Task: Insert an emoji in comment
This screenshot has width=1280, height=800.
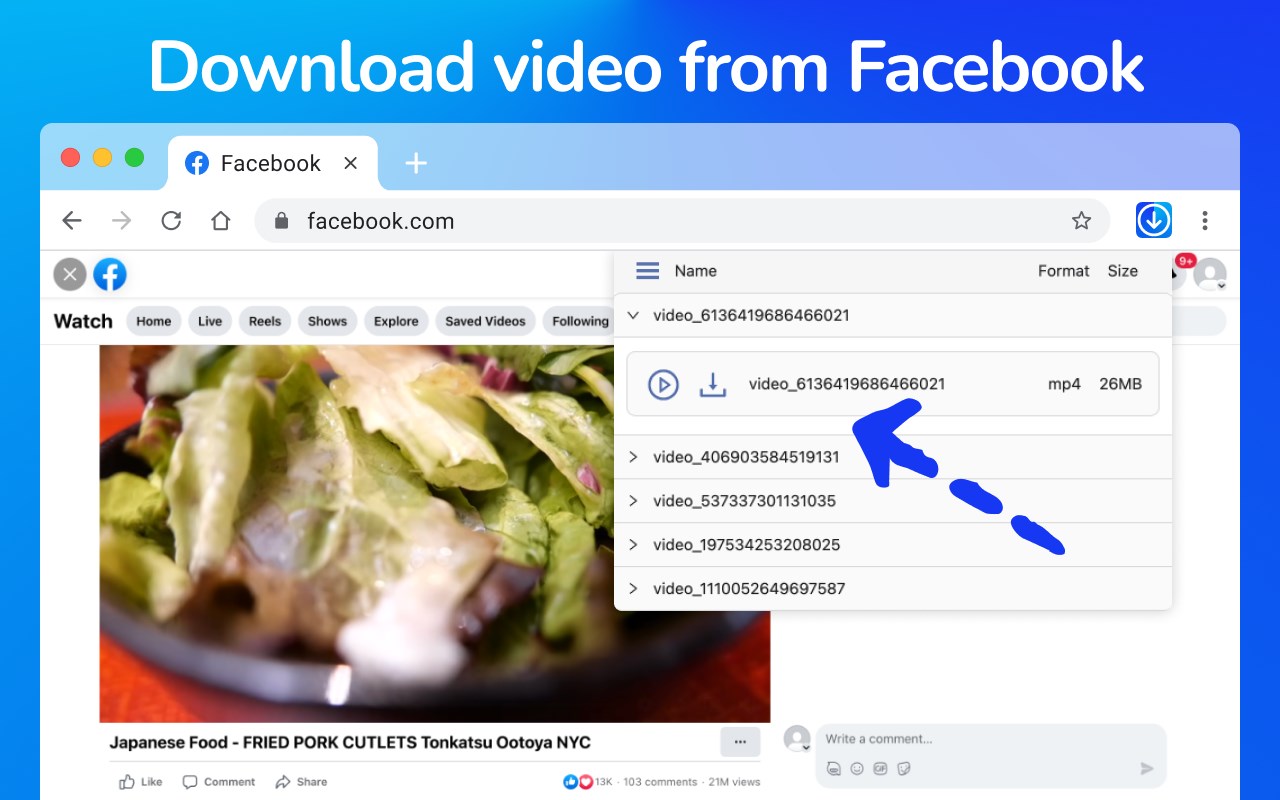Action: click(x=857, y=769)
